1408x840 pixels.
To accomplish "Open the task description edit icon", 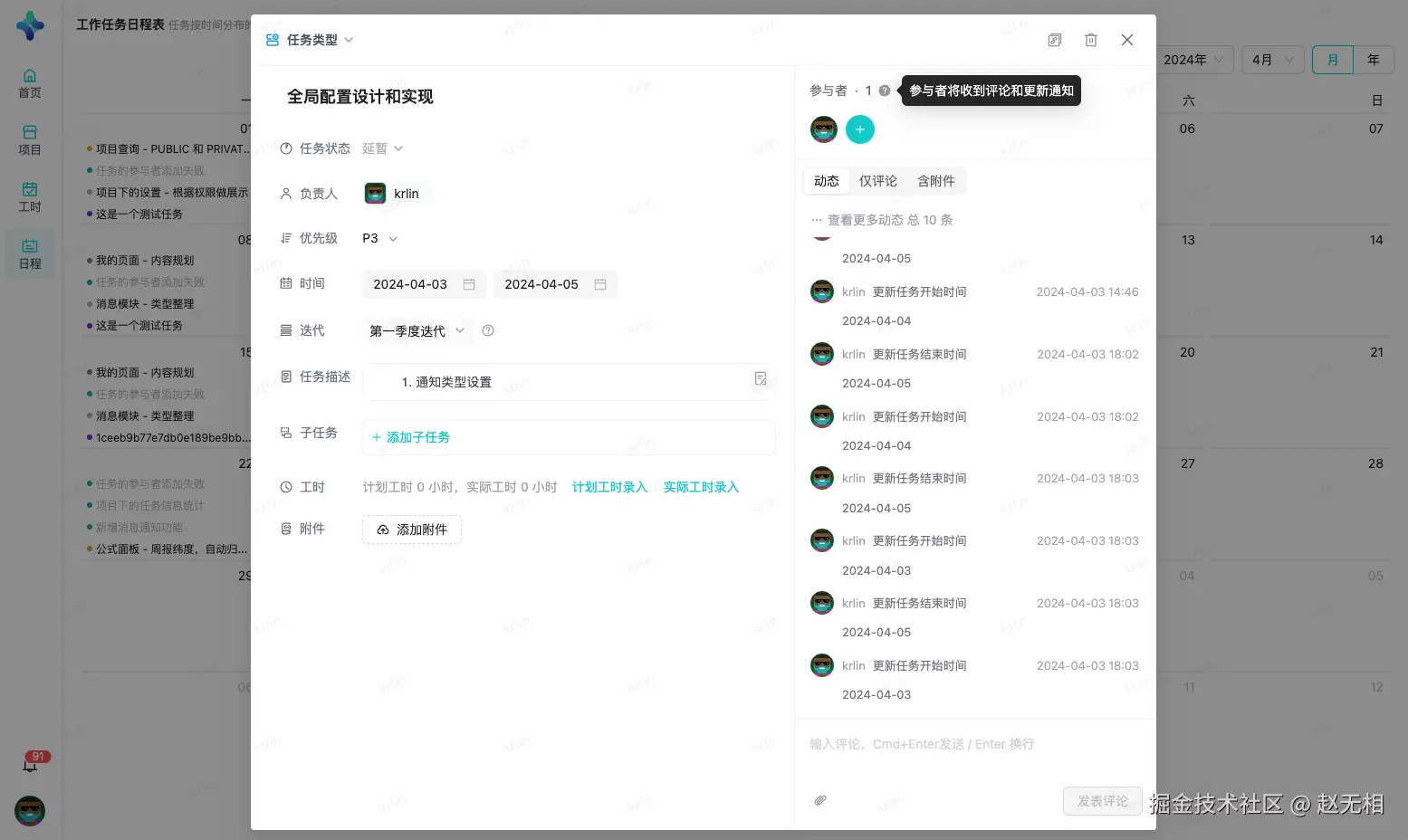I will [761, 378].
